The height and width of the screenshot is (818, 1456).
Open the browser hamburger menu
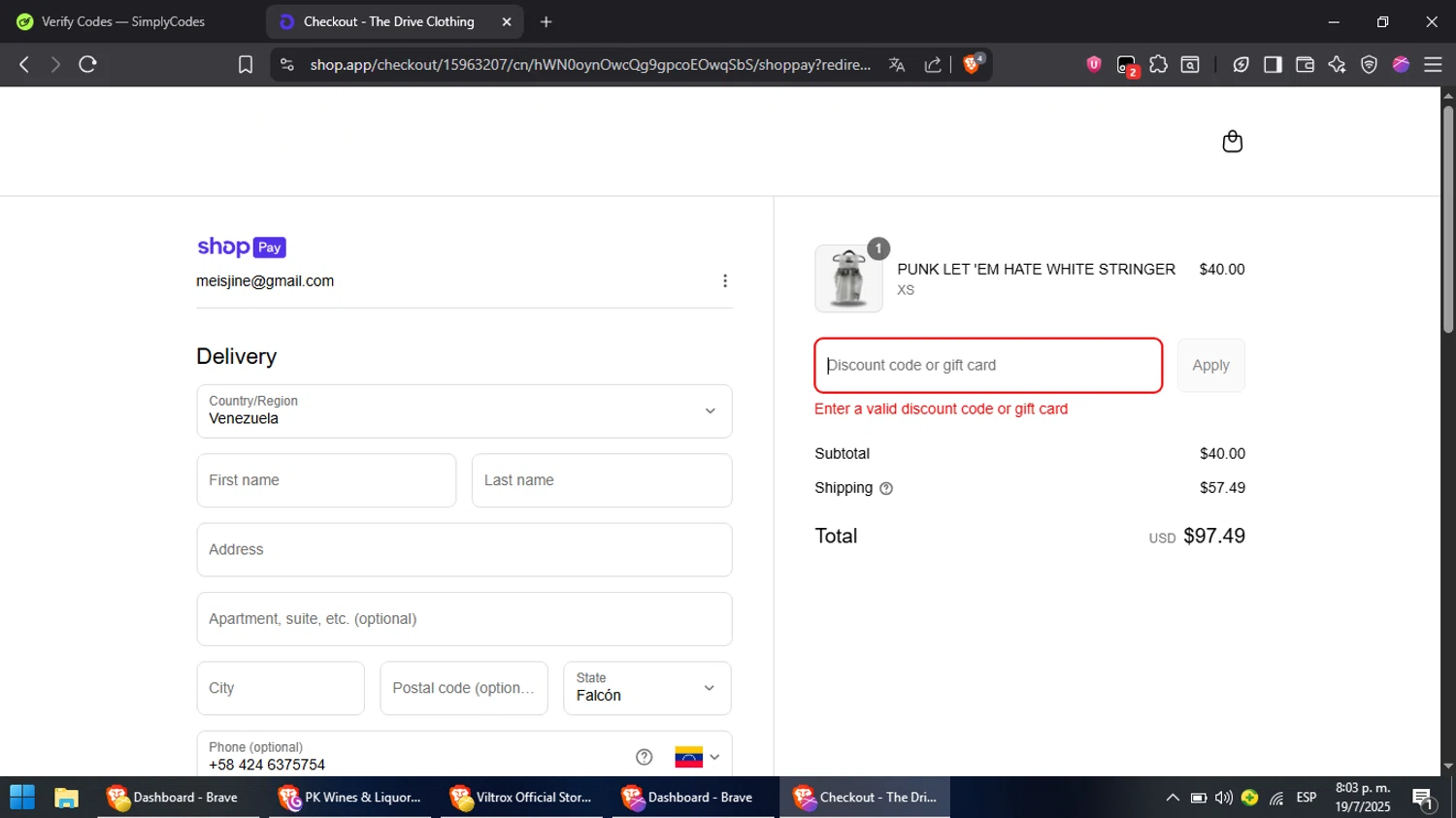1433,64
